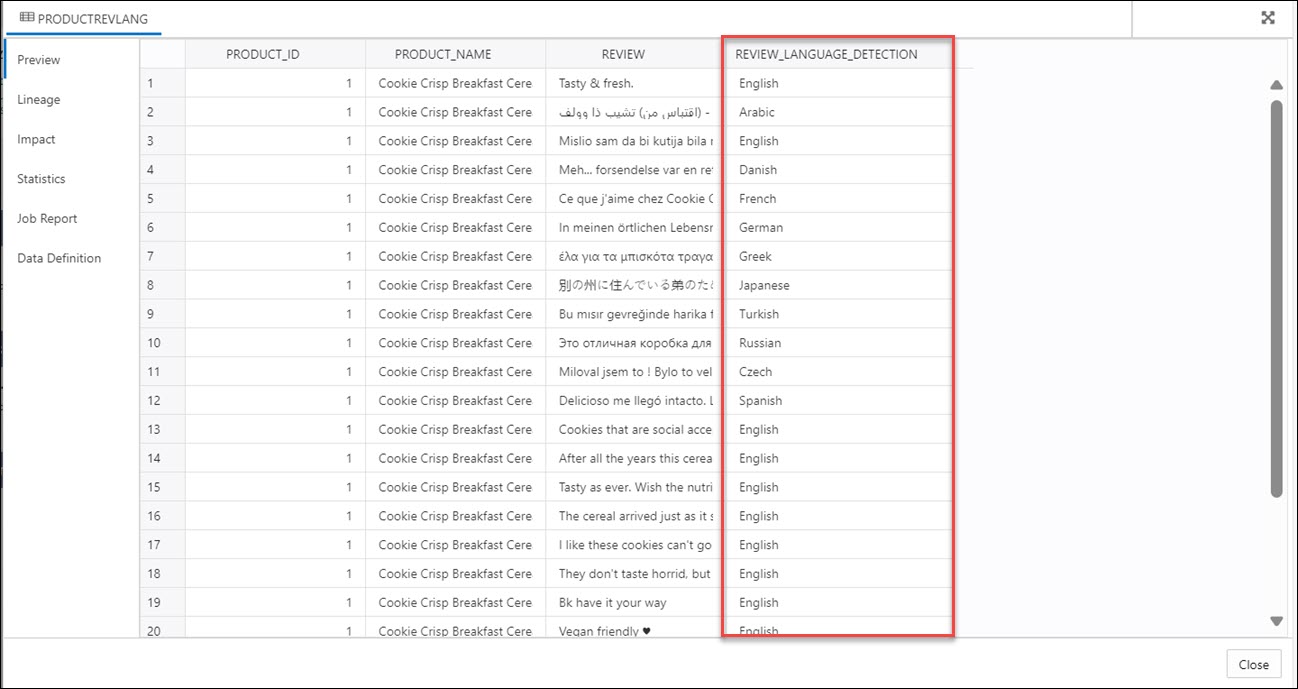Open the Impact view
The height and width of the screenshot is (689, 1298).
(x=36, y=139)
